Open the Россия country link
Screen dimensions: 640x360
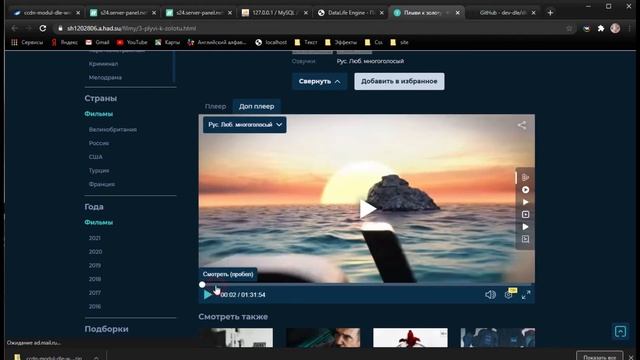(99, 143)
